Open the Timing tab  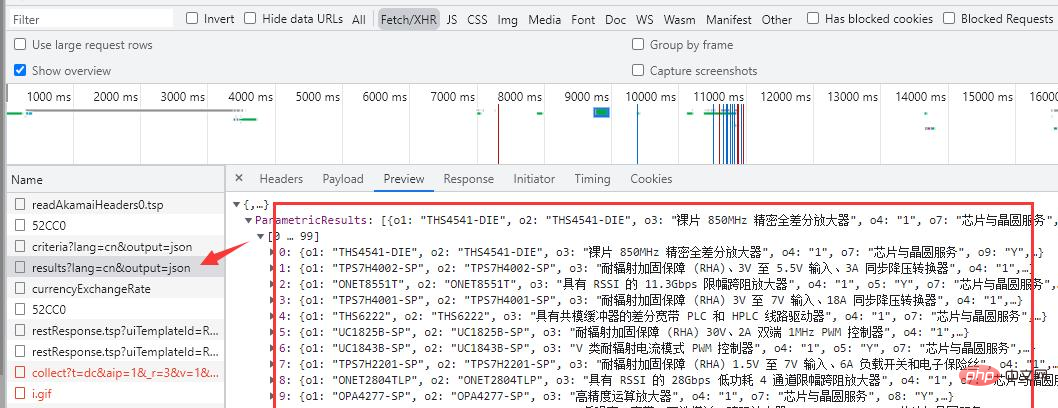tap(592, 178)
